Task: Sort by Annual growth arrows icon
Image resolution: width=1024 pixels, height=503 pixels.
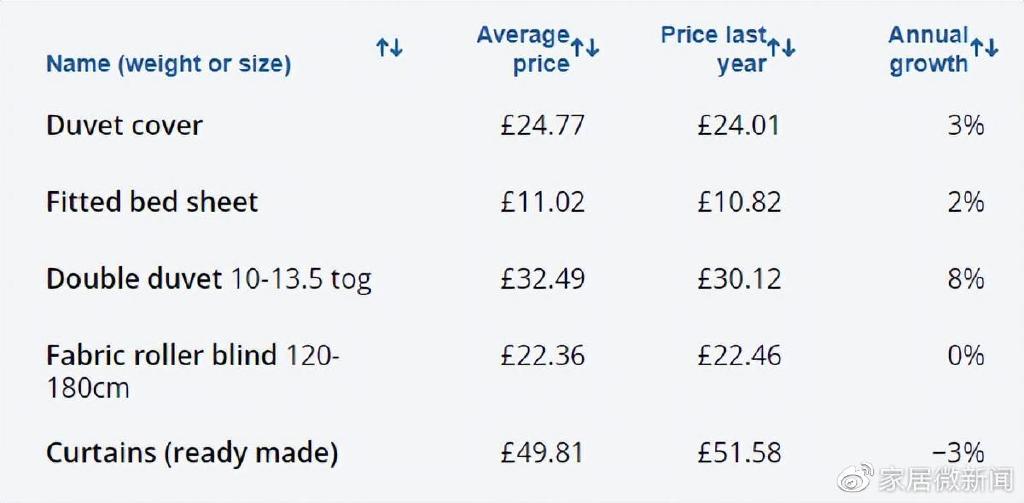Action: tap(984, 47)
